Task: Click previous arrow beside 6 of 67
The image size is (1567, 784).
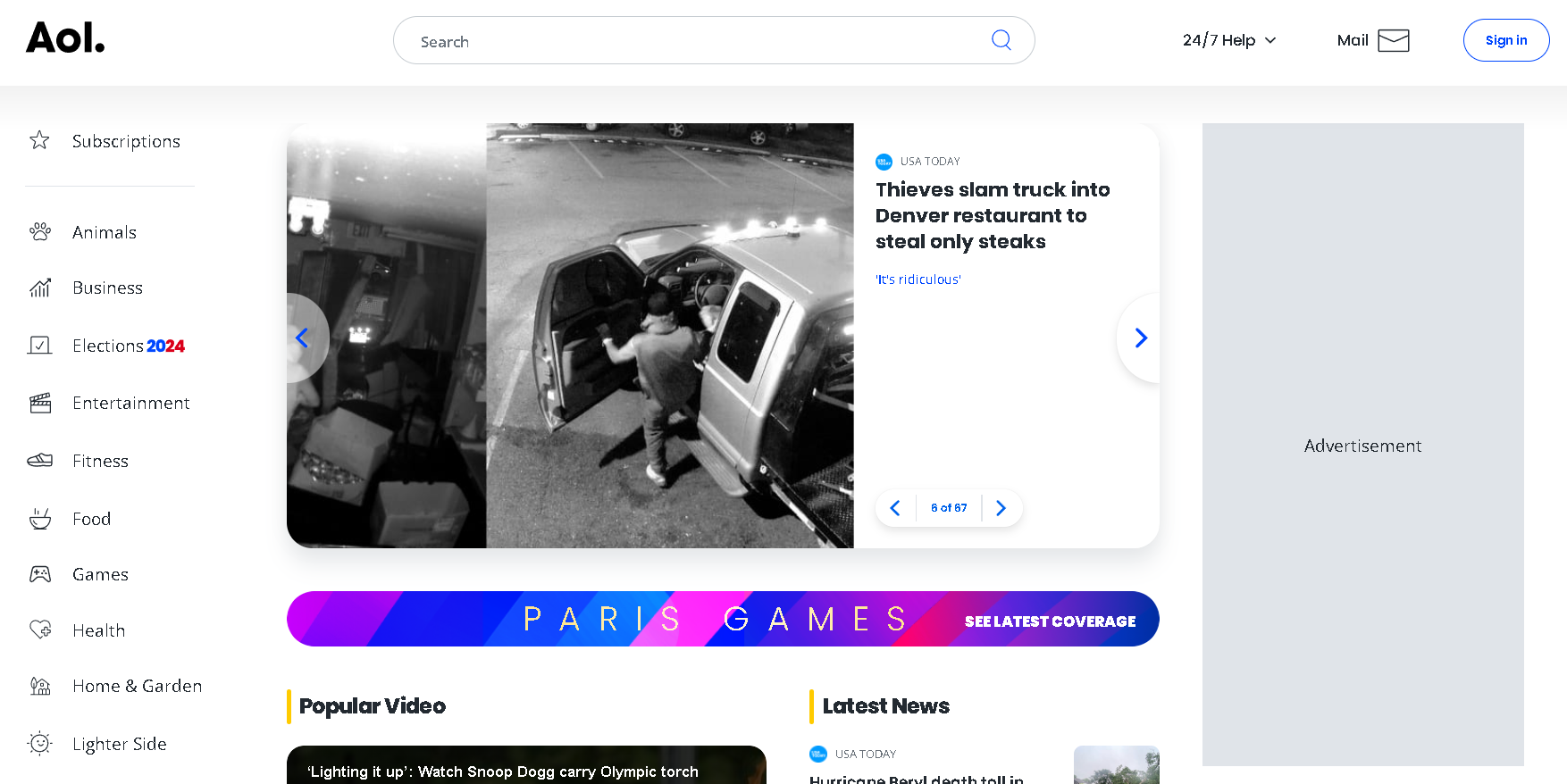Action: pyautogui.click(x=895, y=508)
